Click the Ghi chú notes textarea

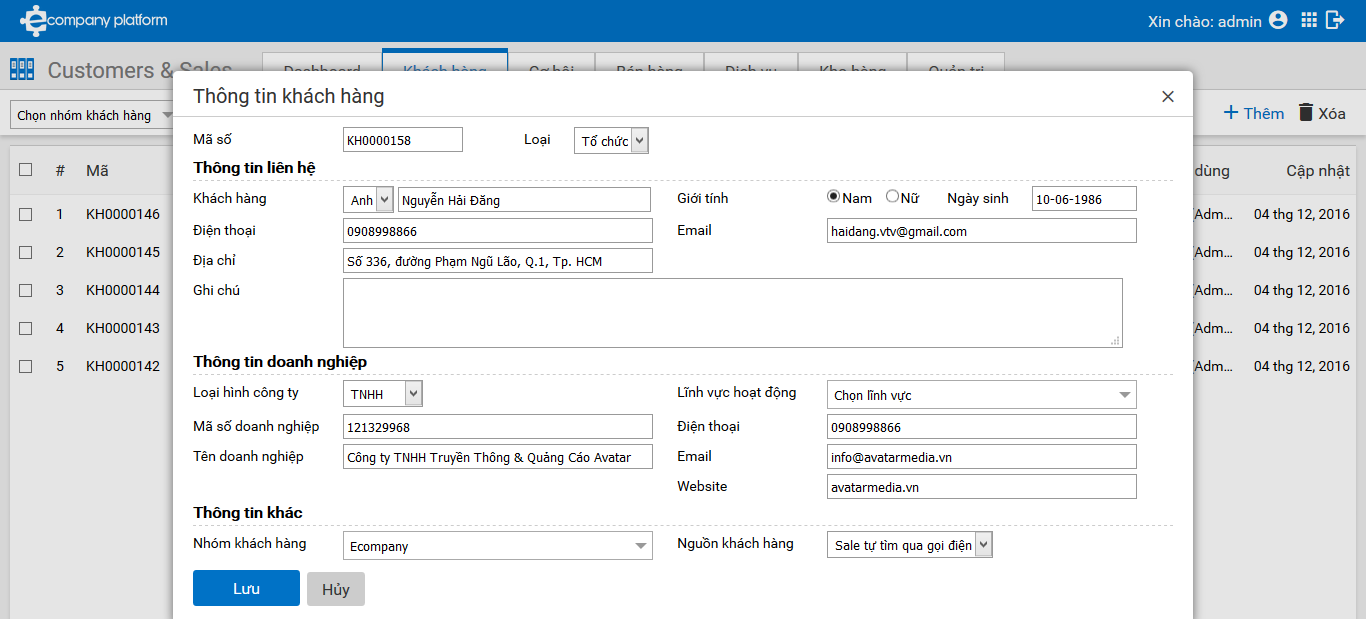(733, 313)
